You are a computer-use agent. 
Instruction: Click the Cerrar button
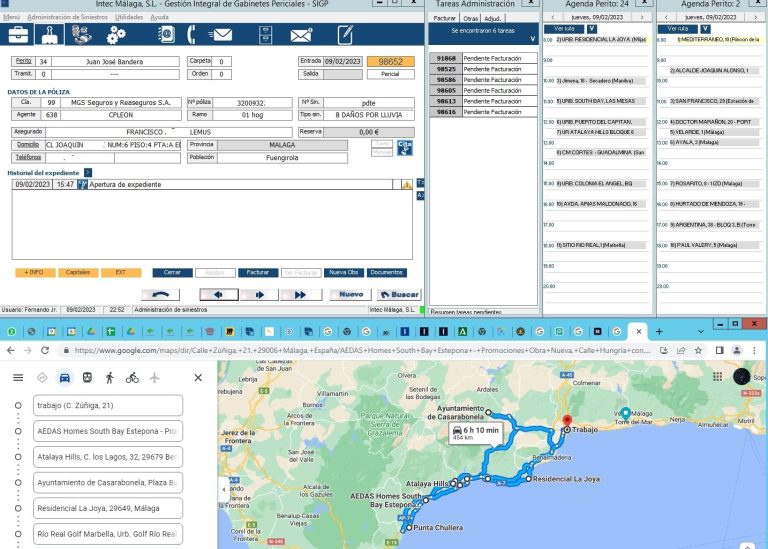click(172, 272)
